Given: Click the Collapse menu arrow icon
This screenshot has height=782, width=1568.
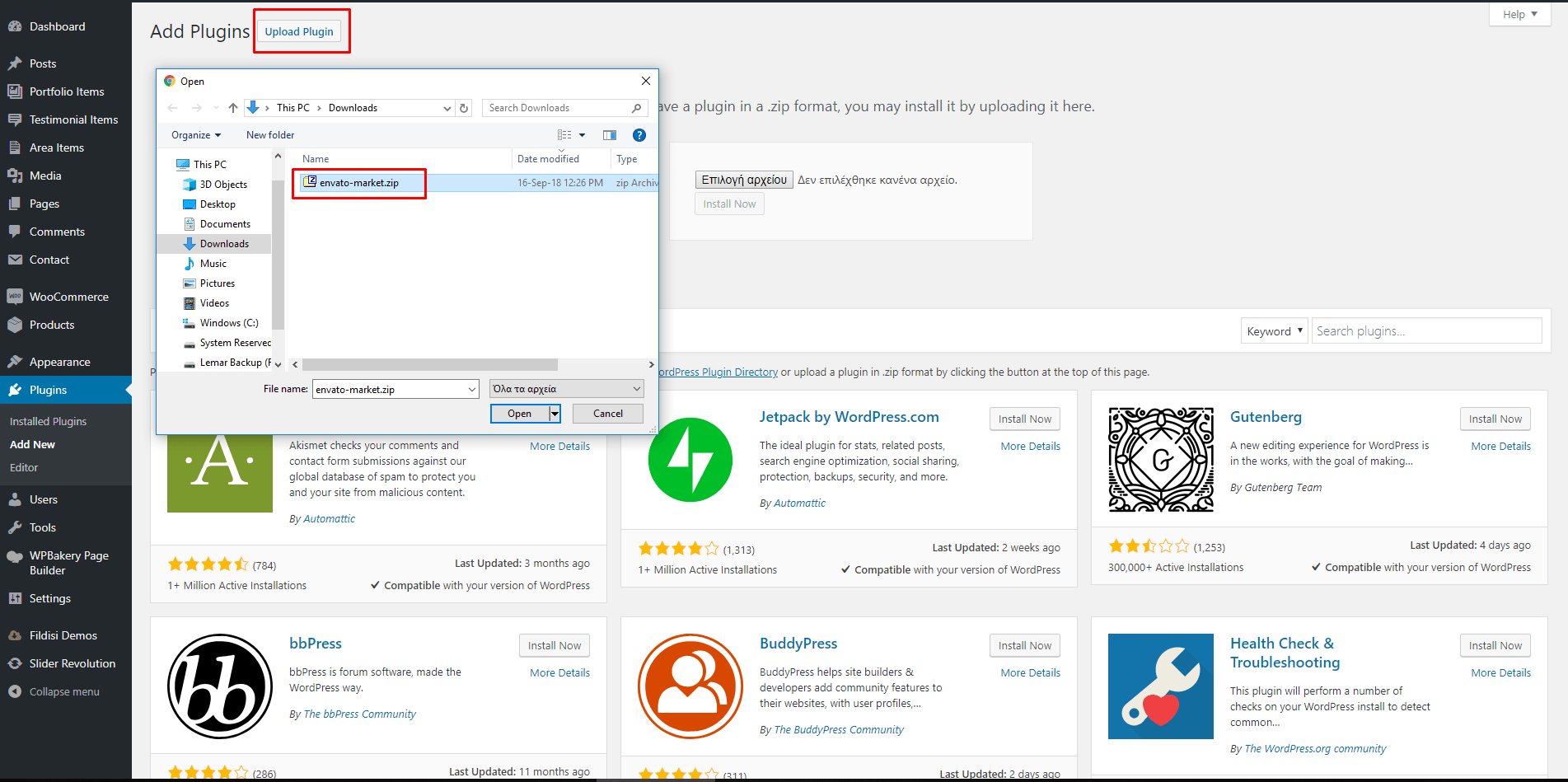Looking at the screenshot, I should click(15, 691).
